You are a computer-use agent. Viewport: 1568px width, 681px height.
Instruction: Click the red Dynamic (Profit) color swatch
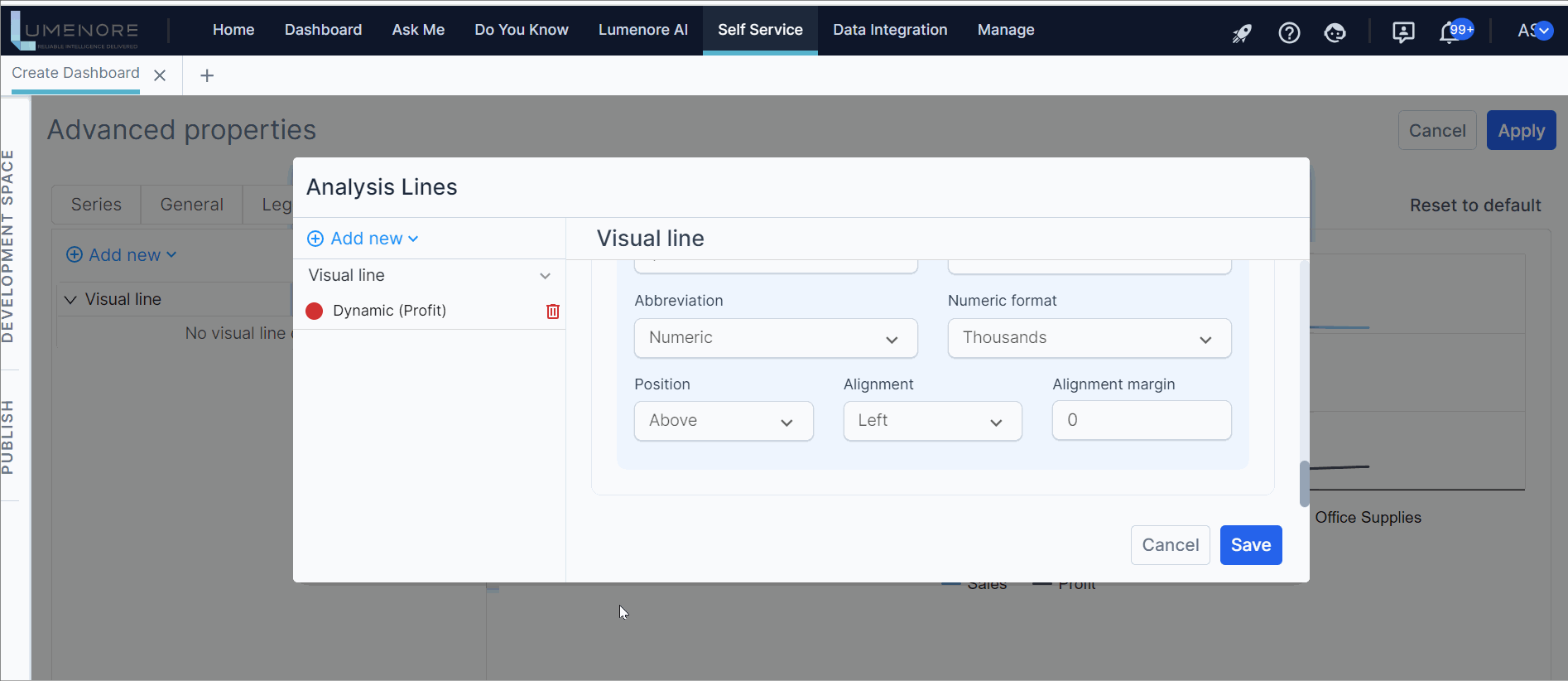tap(315, 311)
